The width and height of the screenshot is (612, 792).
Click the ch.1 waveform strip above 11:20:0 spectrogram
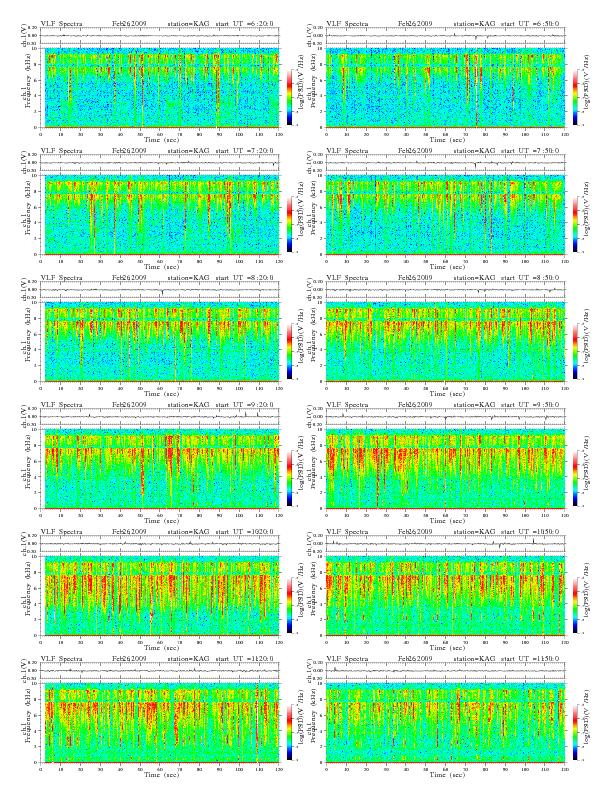point(160,671)
